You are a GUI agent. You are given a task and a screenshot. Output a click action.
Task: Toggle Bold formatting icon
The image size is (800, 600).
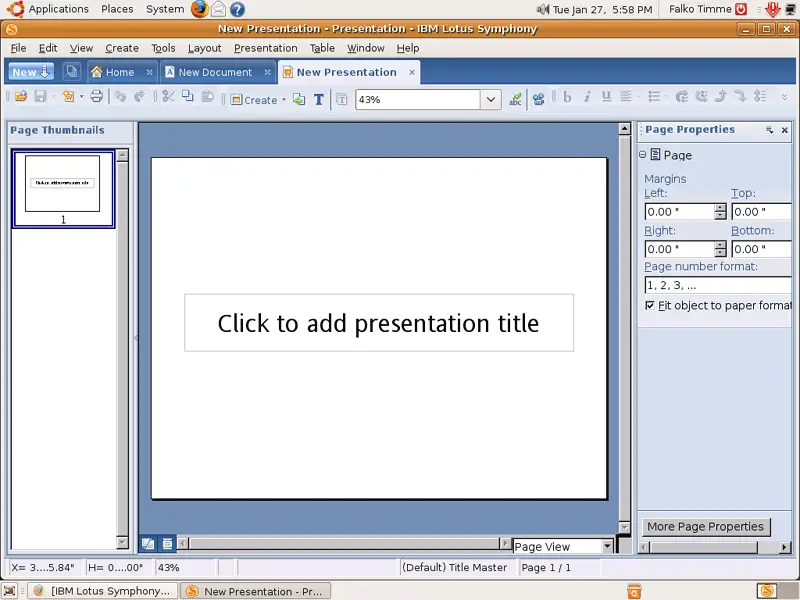(x=567, y=96)
